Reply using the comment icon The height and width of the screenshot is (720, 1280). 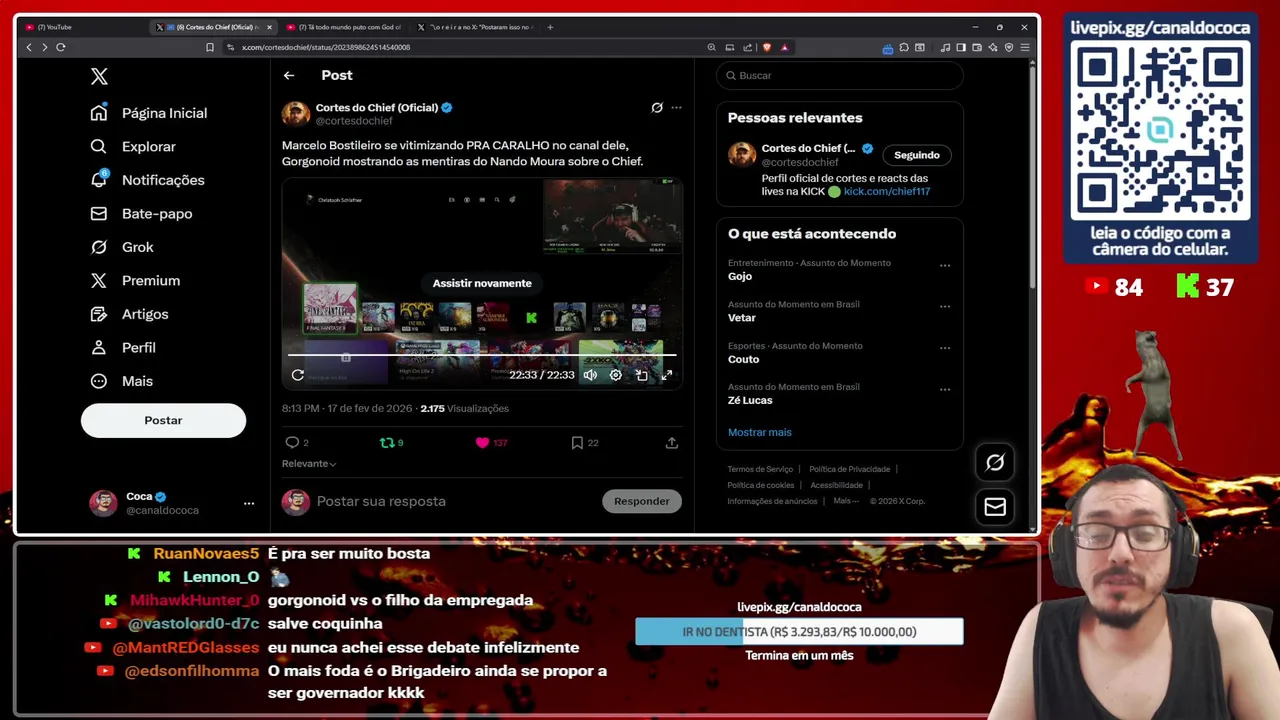292,442
